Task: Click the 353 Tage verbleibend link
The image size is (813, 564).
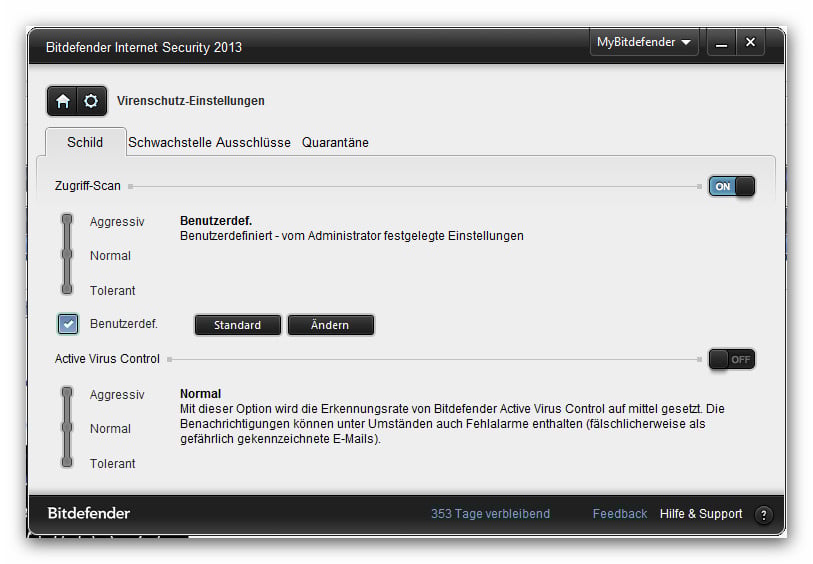Action: coord(490,514)
